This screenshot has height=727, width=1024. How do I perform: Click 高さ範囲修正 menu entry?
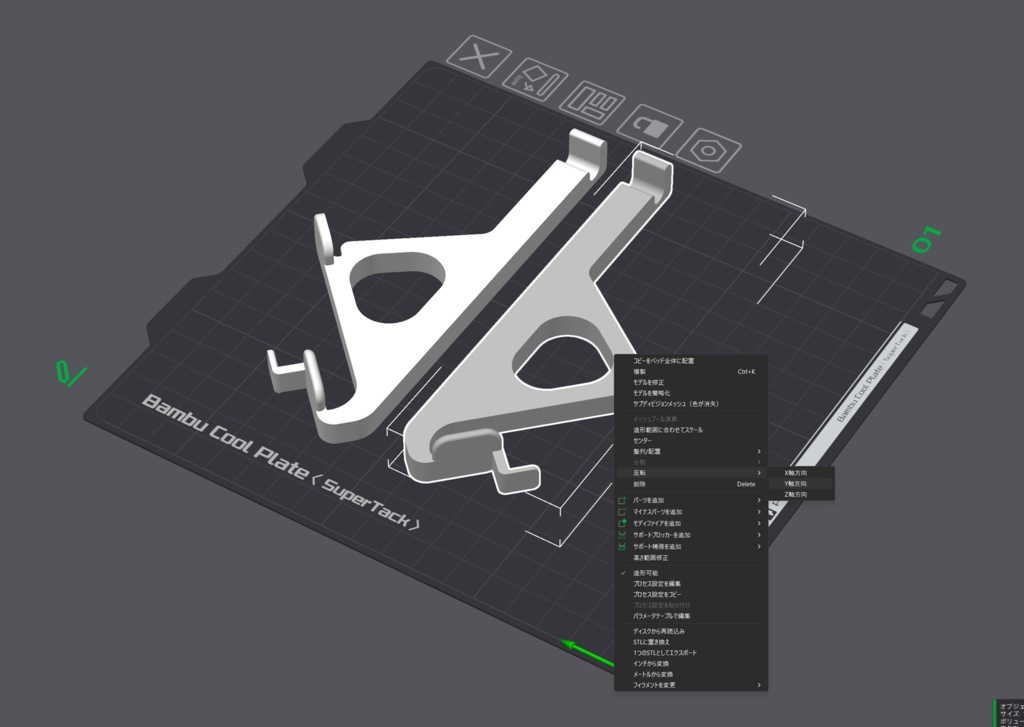pyautogui.click(x=691, y=558)
